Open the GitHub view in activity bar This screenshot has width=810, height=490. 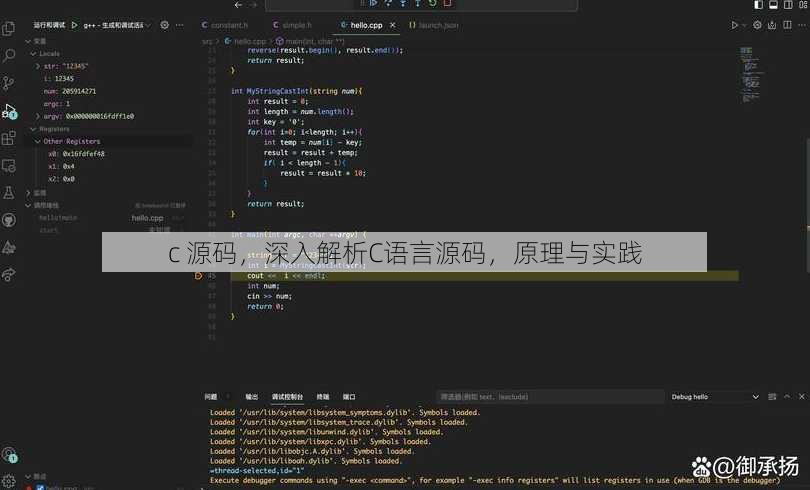(9, 220)
